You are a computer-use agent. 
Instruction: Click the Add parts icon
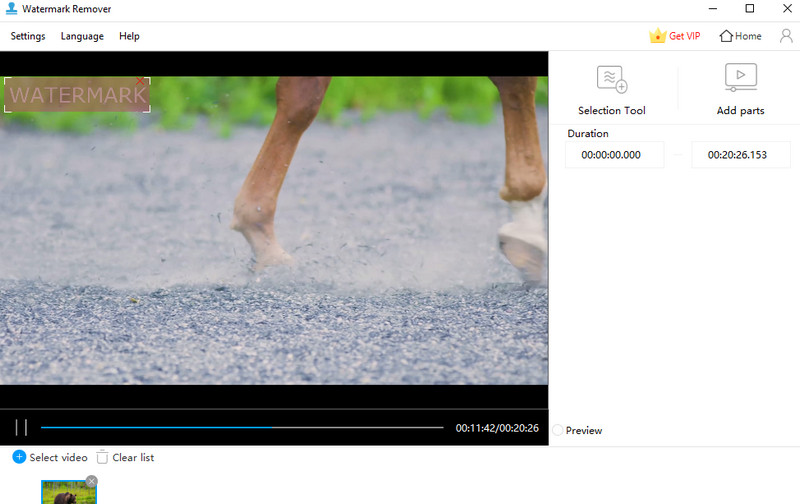click(740, 78)
